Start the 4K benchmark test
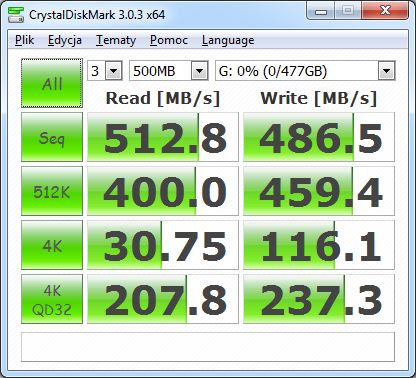 click(x=52, y=245)
